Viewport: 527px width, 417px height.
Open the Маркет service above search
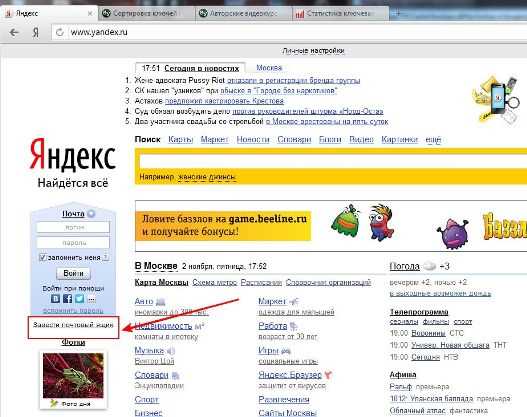coord(214,139)
